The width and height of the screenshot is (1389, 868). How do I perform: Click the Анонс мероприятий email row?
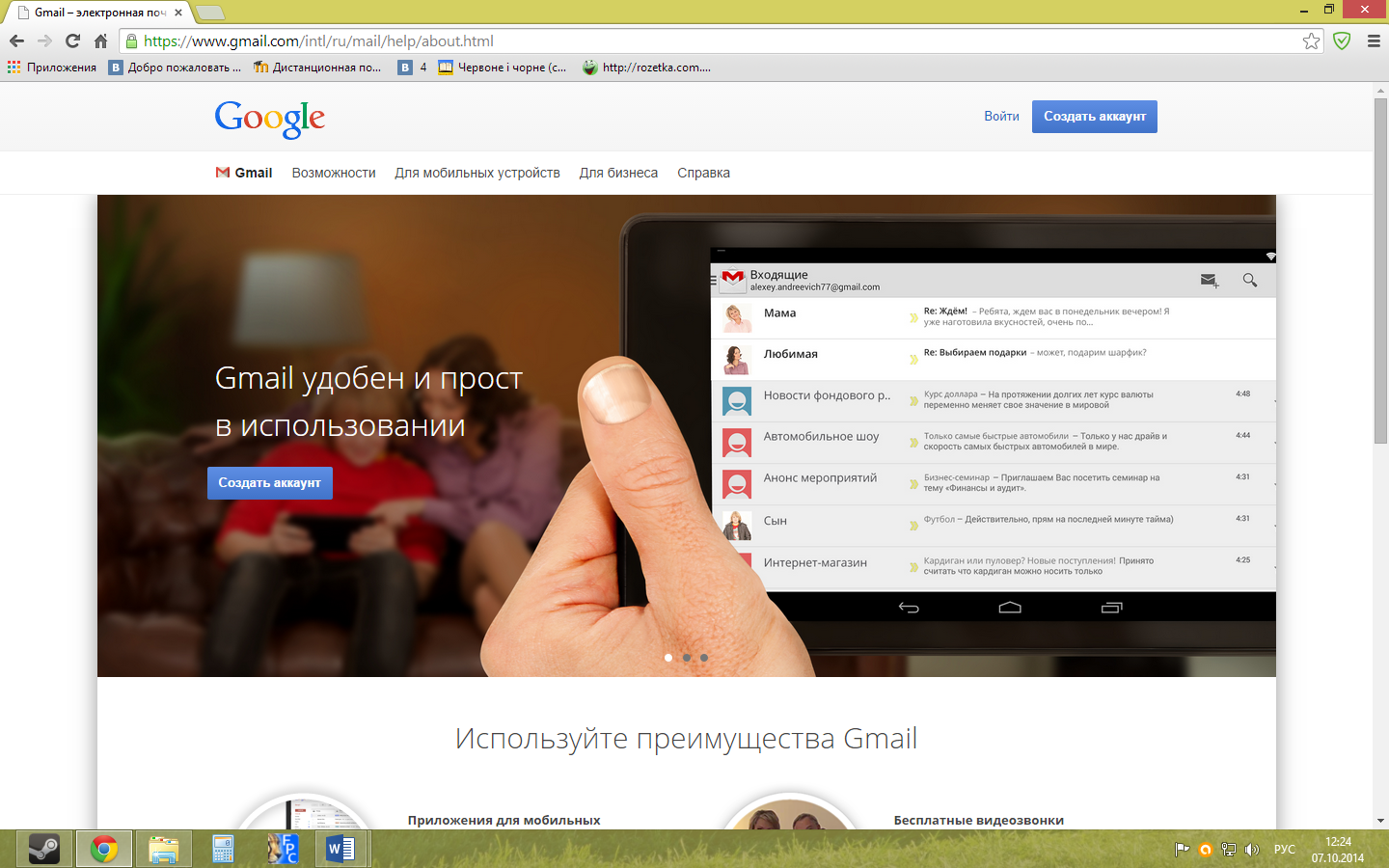point(994,484)
